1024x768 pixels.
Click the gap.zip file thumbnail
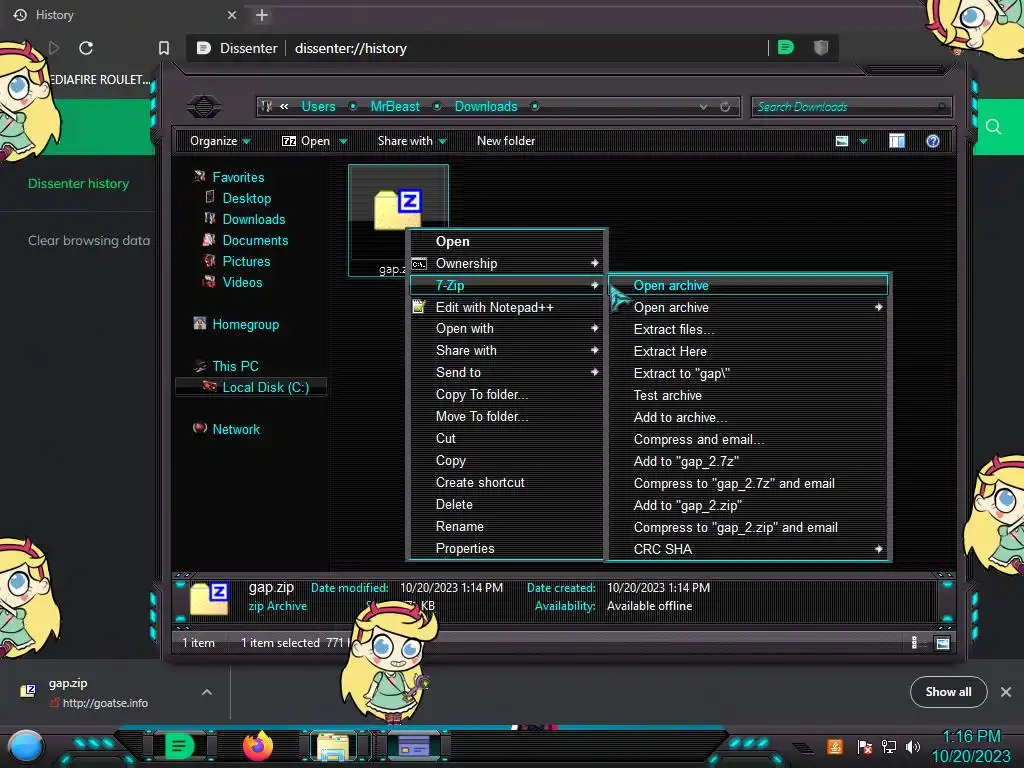397,209
